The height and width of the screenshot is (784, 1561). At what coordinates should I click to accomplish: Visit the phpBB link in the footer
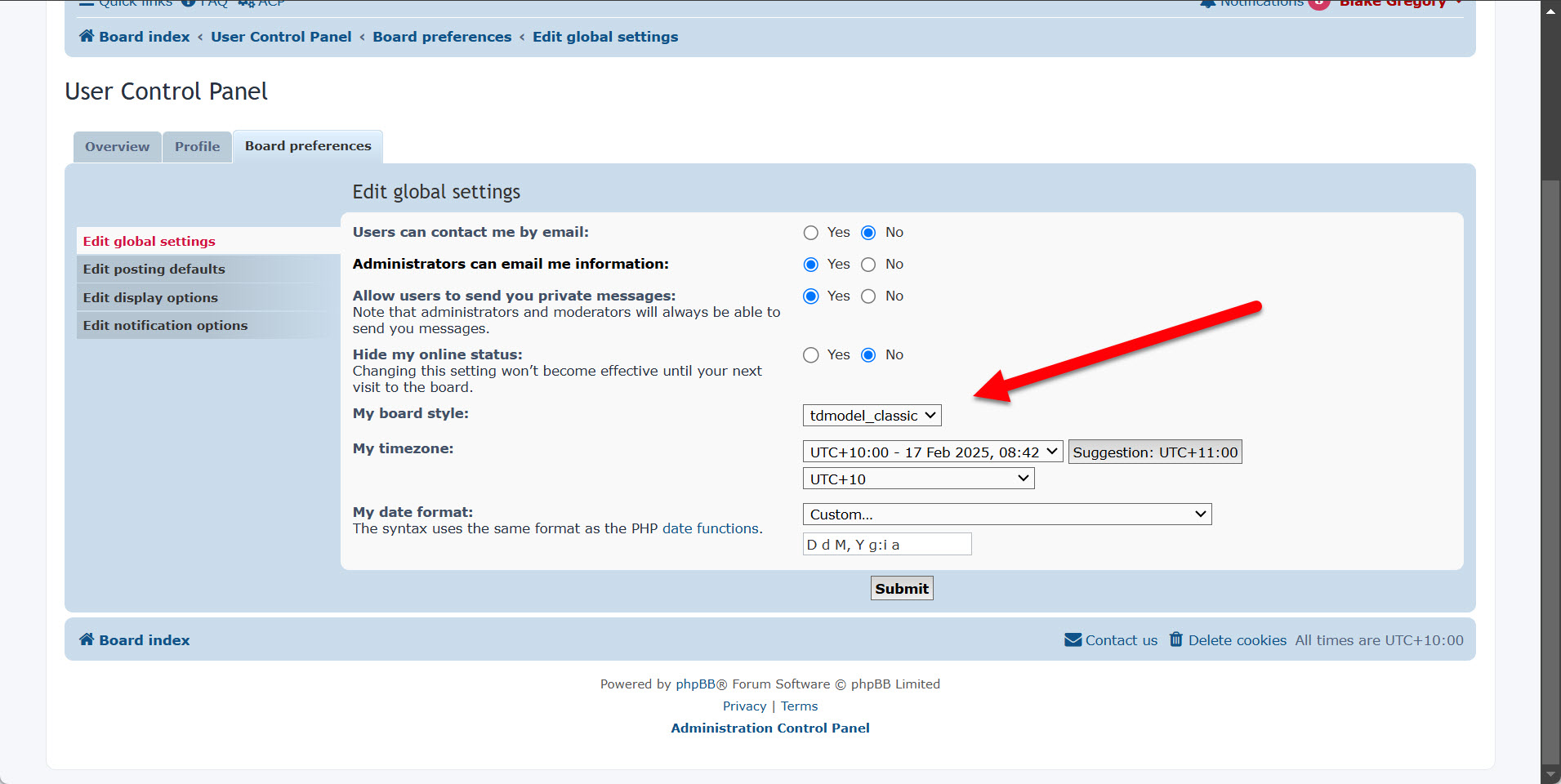tap(695, 684)
